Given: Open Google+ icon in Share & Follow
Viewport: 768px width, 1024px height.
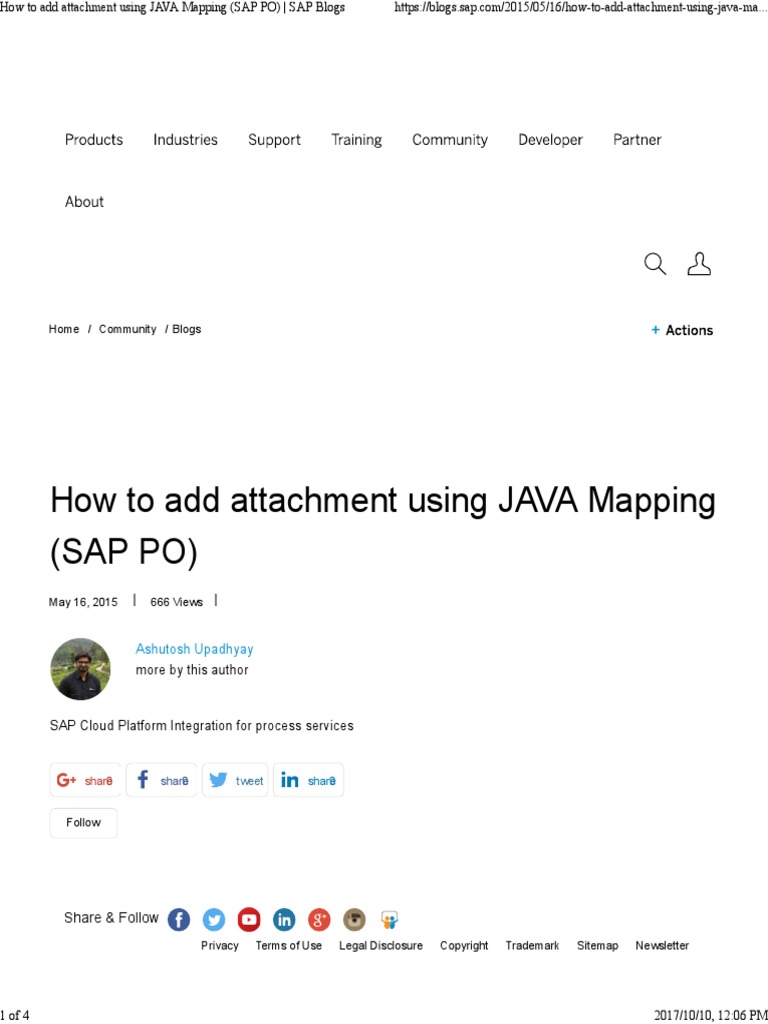Looking at the screenshot, I should (319, 920).
